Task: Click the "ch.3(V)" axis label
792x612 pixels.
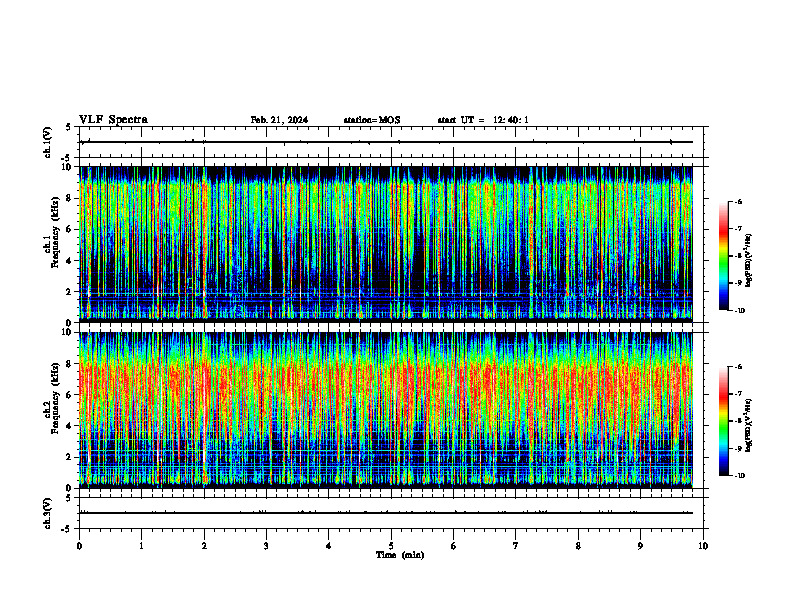Action: pyautogui.click(x=48, y=513)
